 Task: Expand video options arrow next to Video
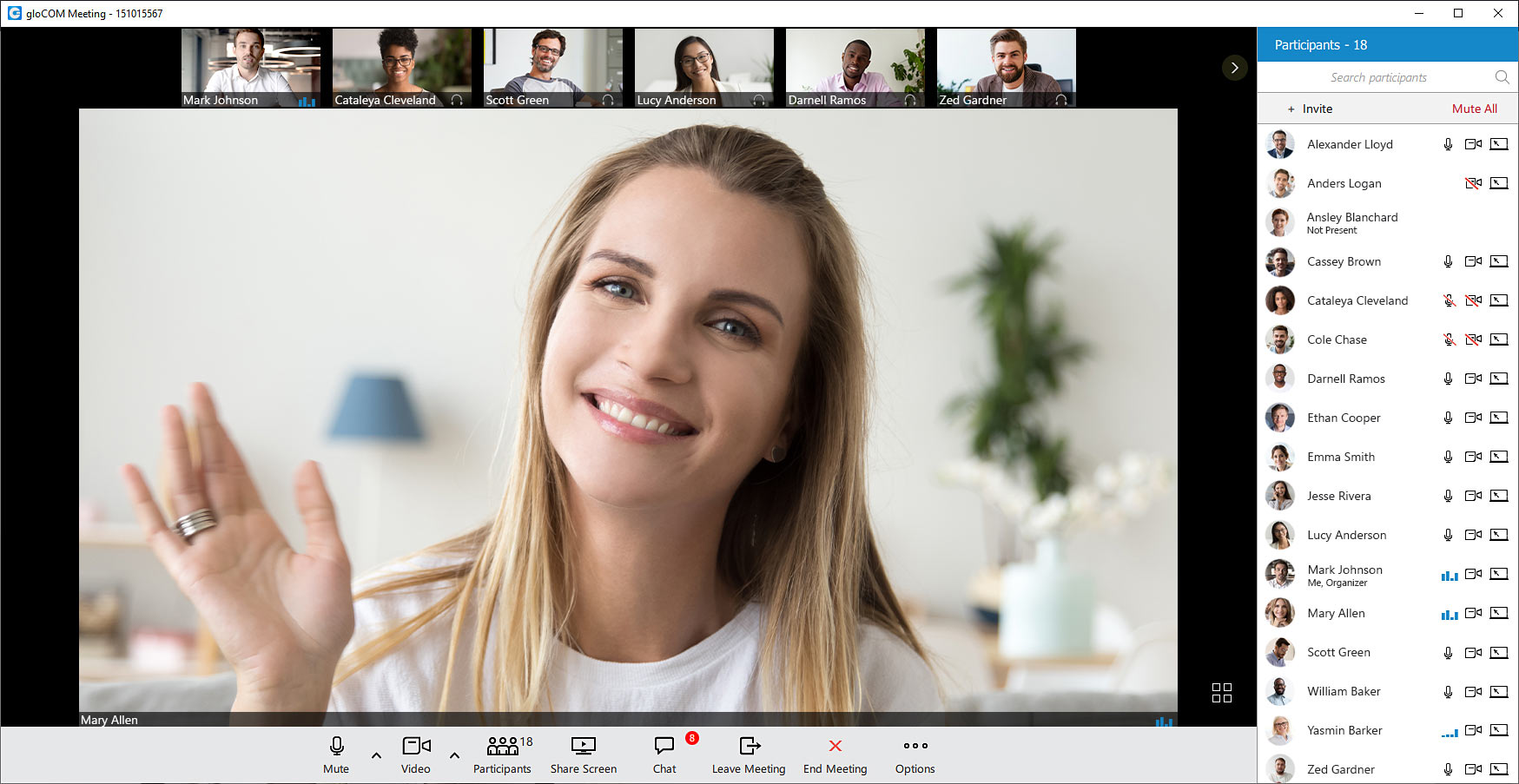coord(454,755)
